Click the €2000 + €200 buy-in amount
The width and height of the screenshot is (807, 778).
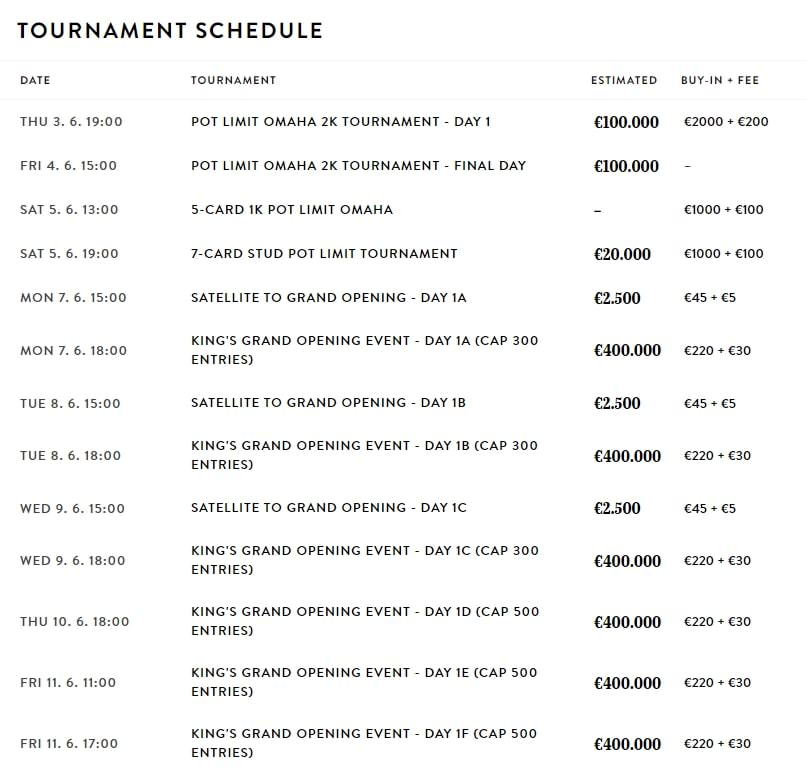pyautogui.click(x=726, y=122)
